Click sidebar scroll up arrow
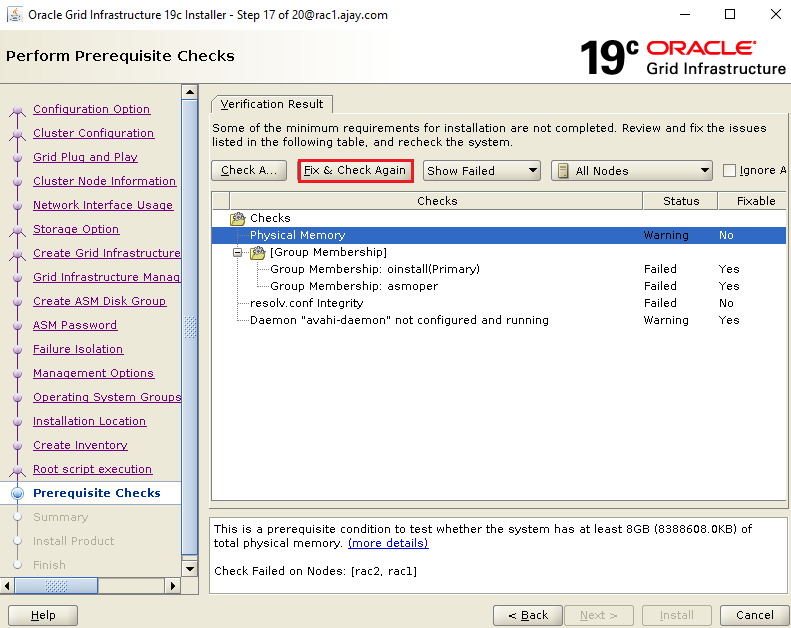Screen dimensions: 791x628 tap(190, 92)
